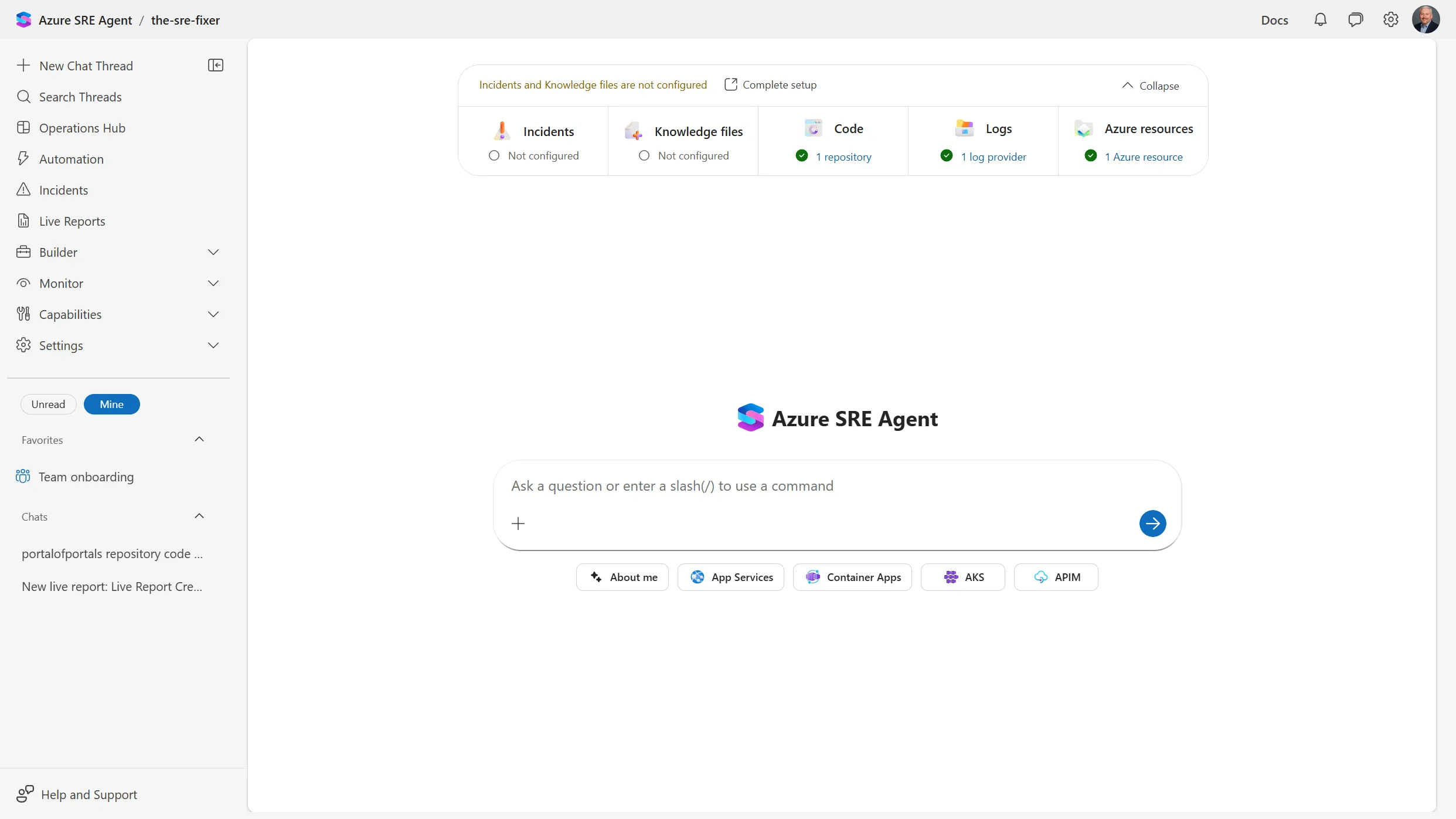Toggle the Mine filter pill

(111, 404)
